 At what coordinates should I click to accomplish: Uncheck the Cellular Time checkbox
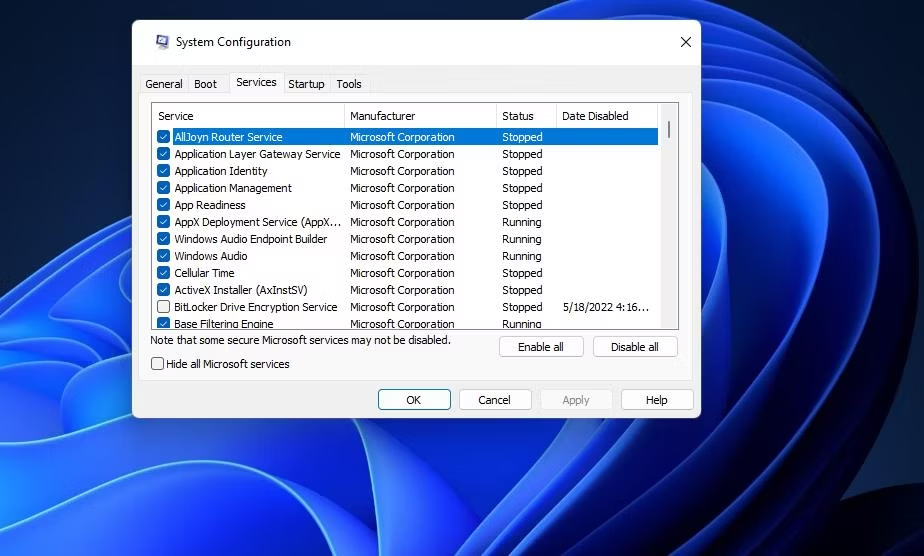(x=163, y=273)
